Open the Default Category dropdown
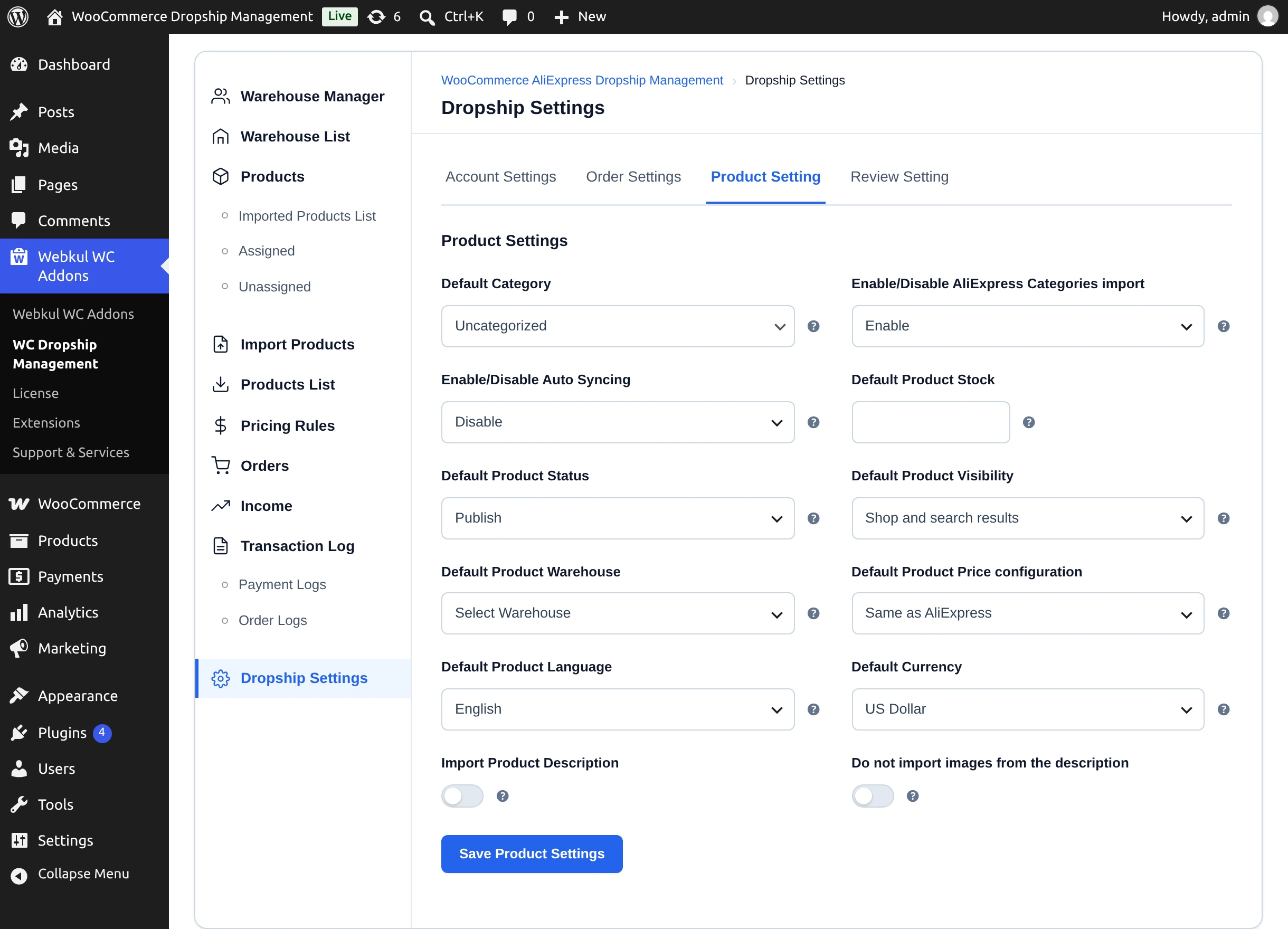 click(617, 326)
